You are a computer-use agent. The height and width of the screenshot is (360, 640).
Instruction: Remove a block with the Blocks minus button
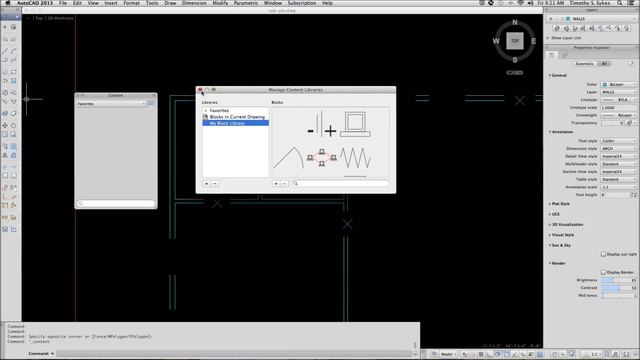point(284,184)
